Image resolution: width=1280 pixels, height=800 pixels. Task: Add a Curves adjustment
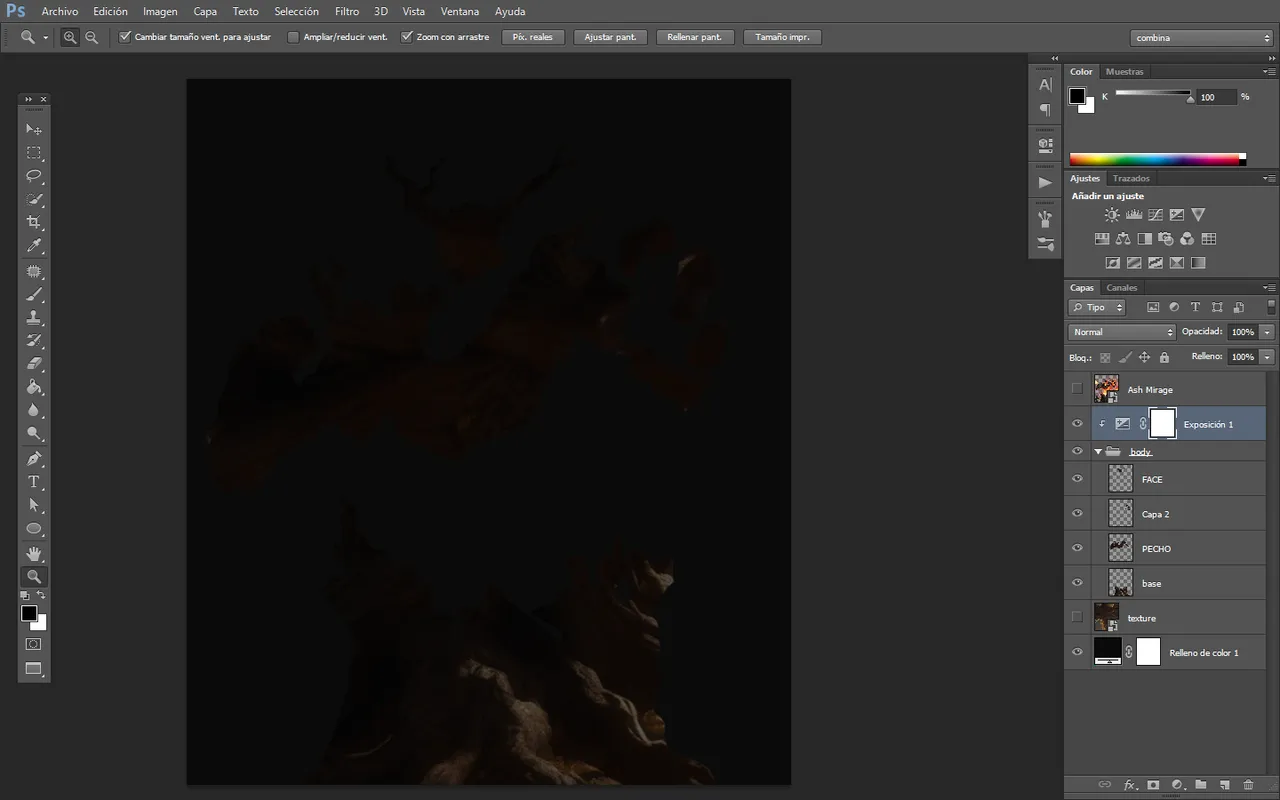pyautogui.click(x=1155, y=215)
